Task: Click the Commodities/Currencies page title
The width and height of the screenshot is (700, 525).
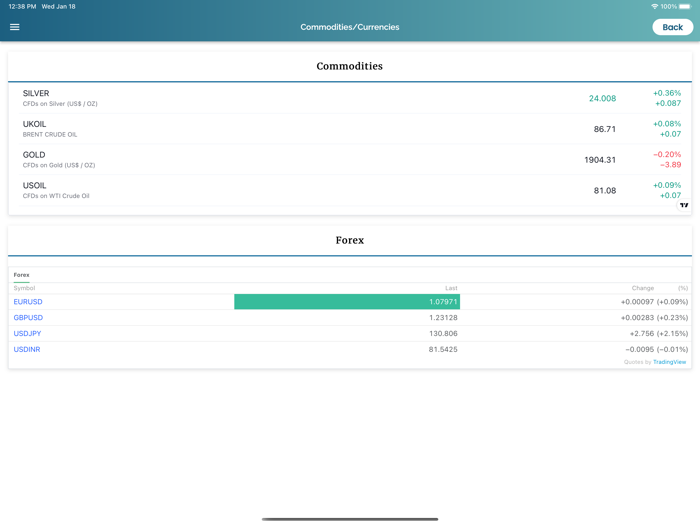Action: tap(350, 27)
